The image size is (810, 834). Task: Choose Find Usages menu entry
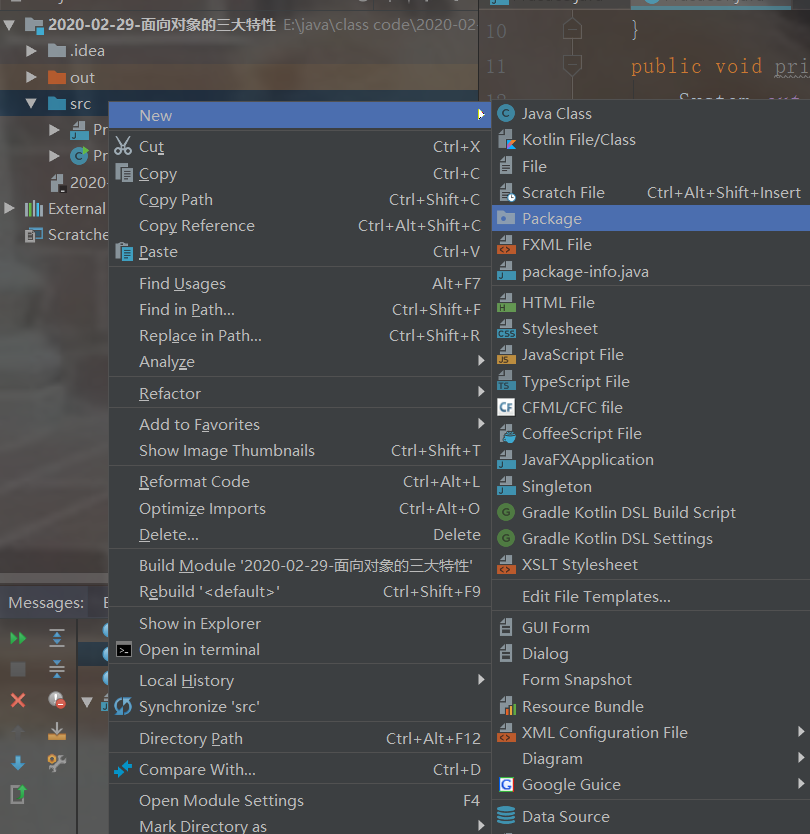pyautogui.click(x=299, y=283)
